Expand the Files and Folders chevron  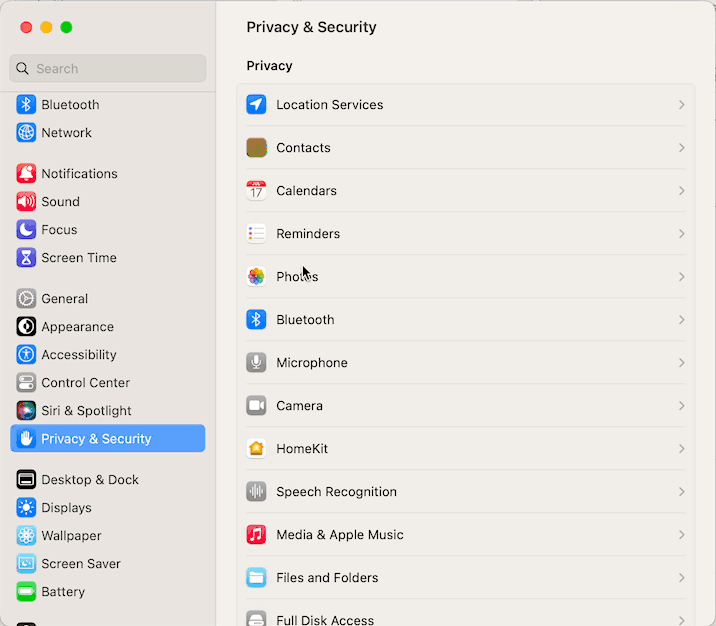pyautogui.click(x=681, y=578)
